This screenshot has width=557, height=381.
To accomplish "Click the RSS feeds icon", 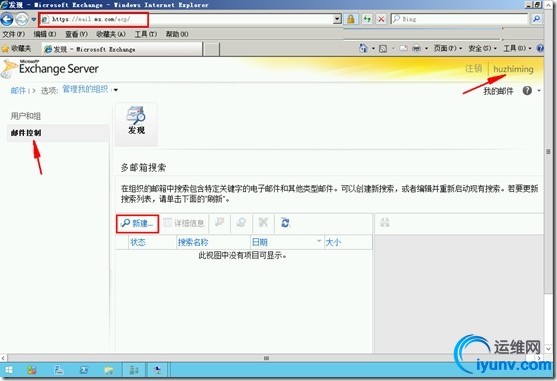I will point(383,49).
